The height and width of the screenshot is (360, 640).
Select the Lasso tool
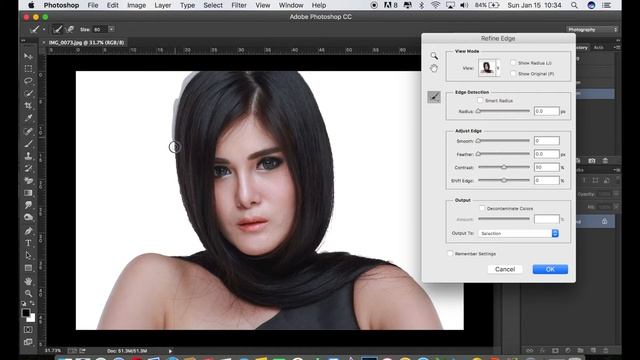[28, 81]
